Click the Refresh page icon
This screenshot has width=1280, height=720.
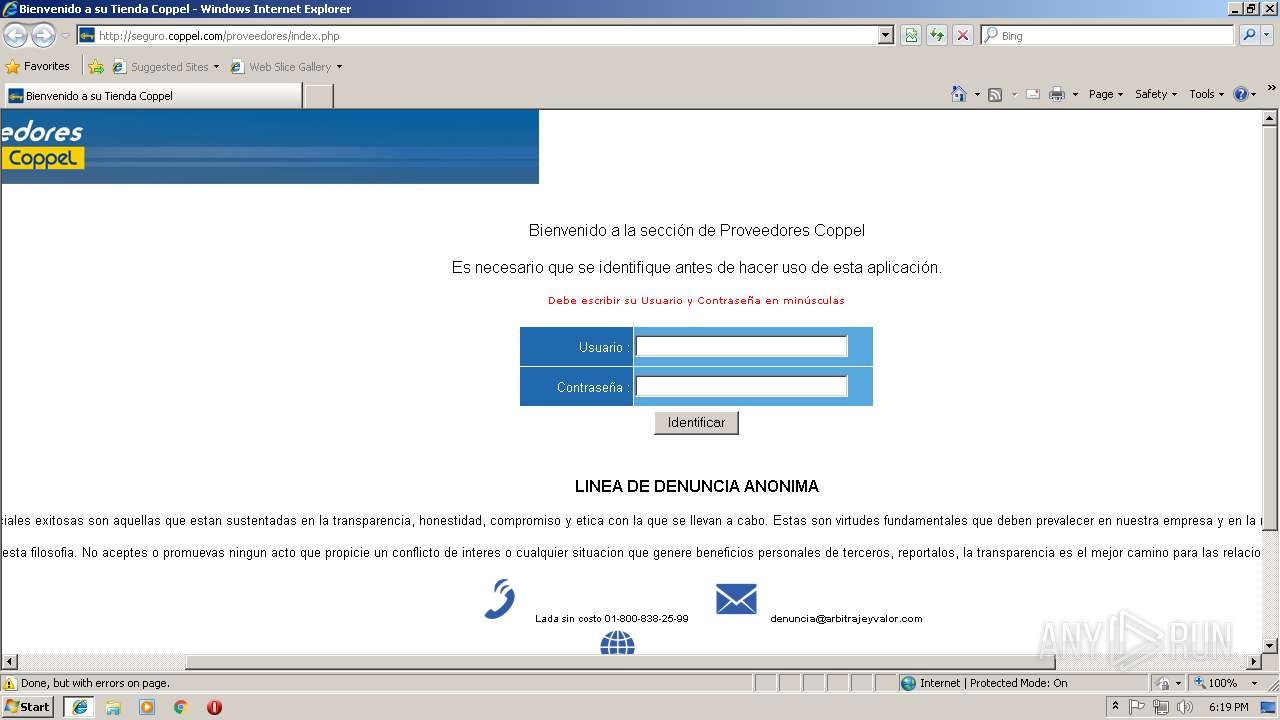click(937, 35)
